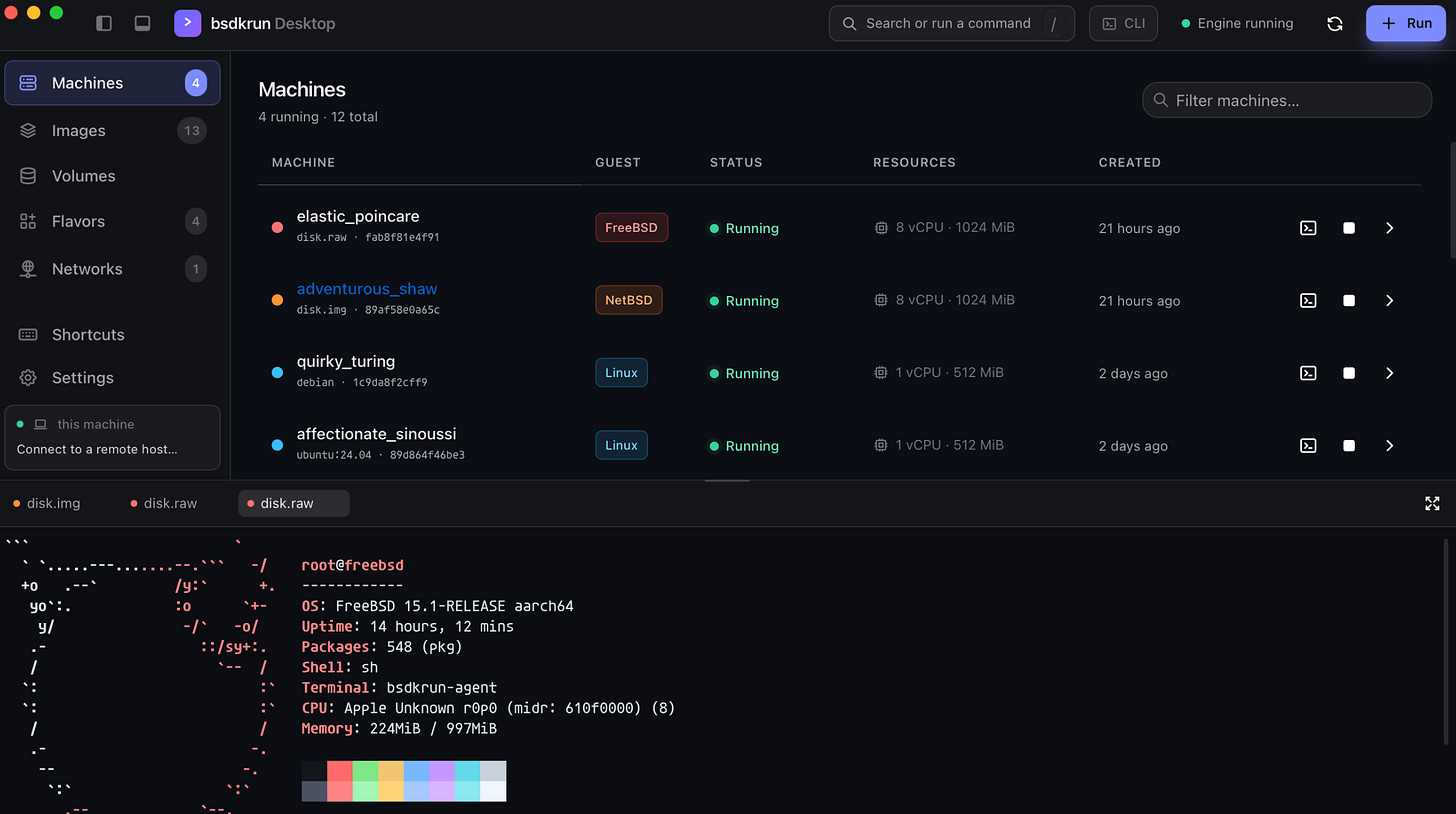Click the Linux badge in quirky_turing row
Screen dimensions: 1456x814
tap(621, 373)
